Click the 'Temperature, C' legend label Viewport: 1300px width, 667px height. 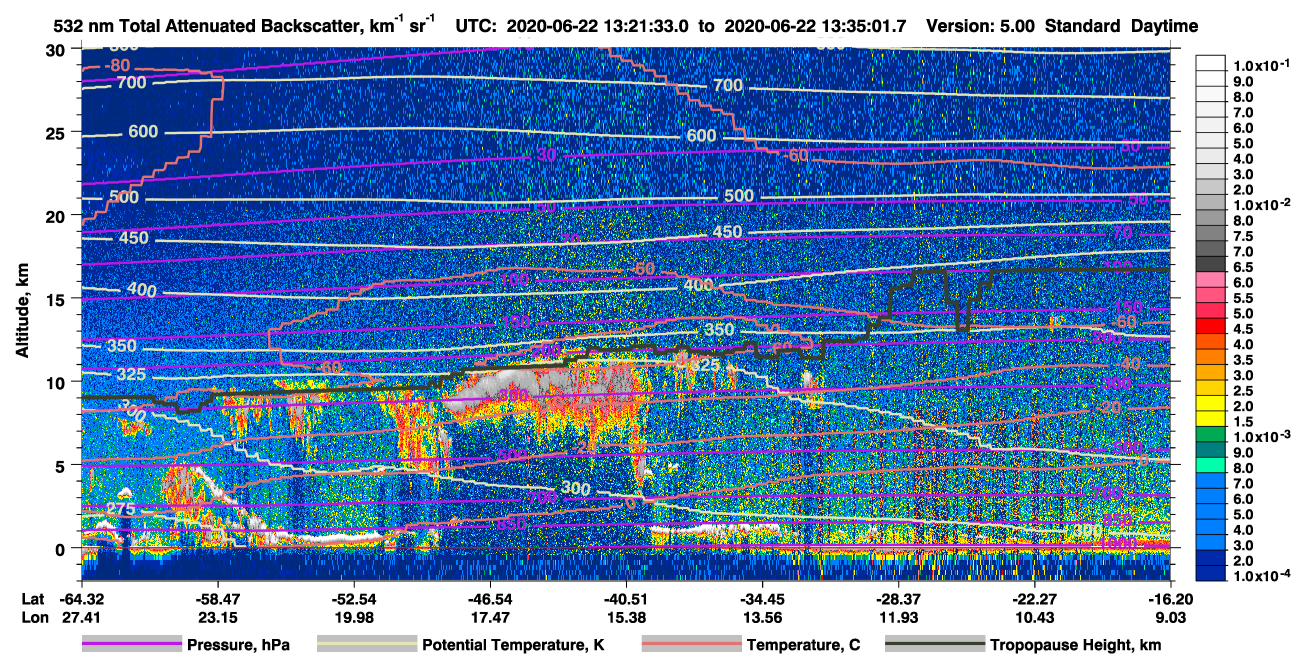[803, 645]
